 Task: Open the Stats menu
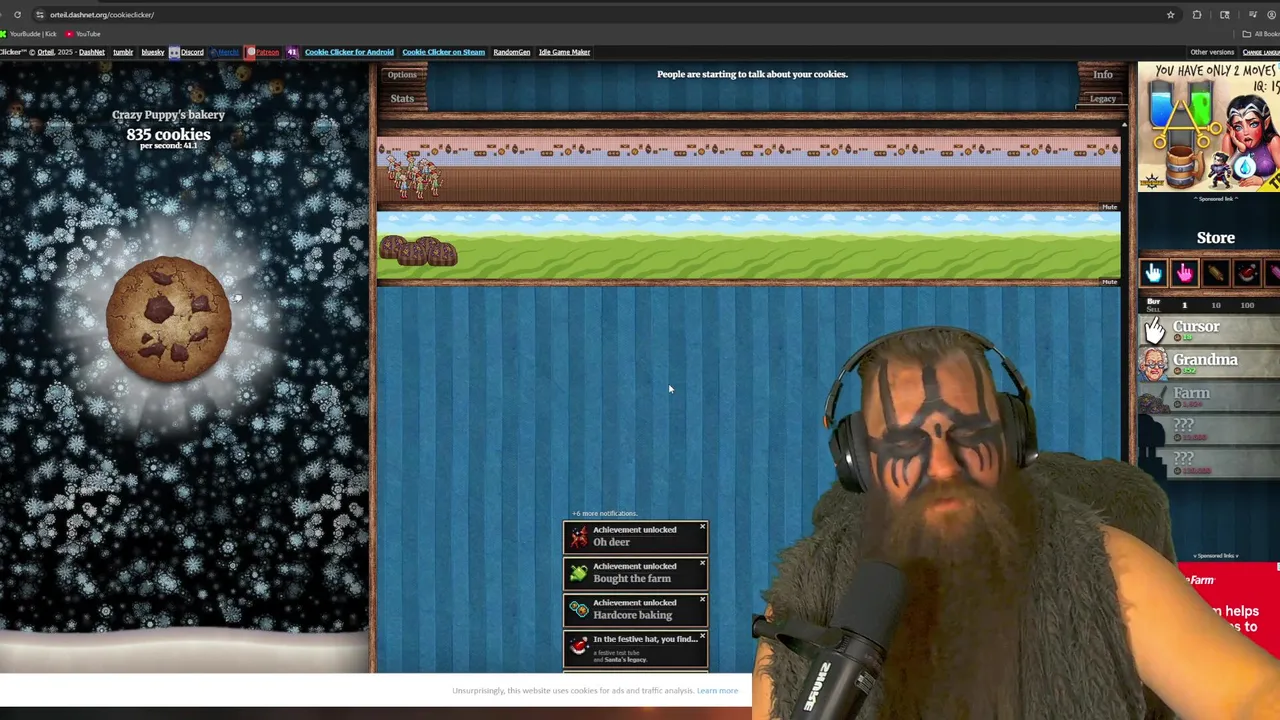[402, 98]
